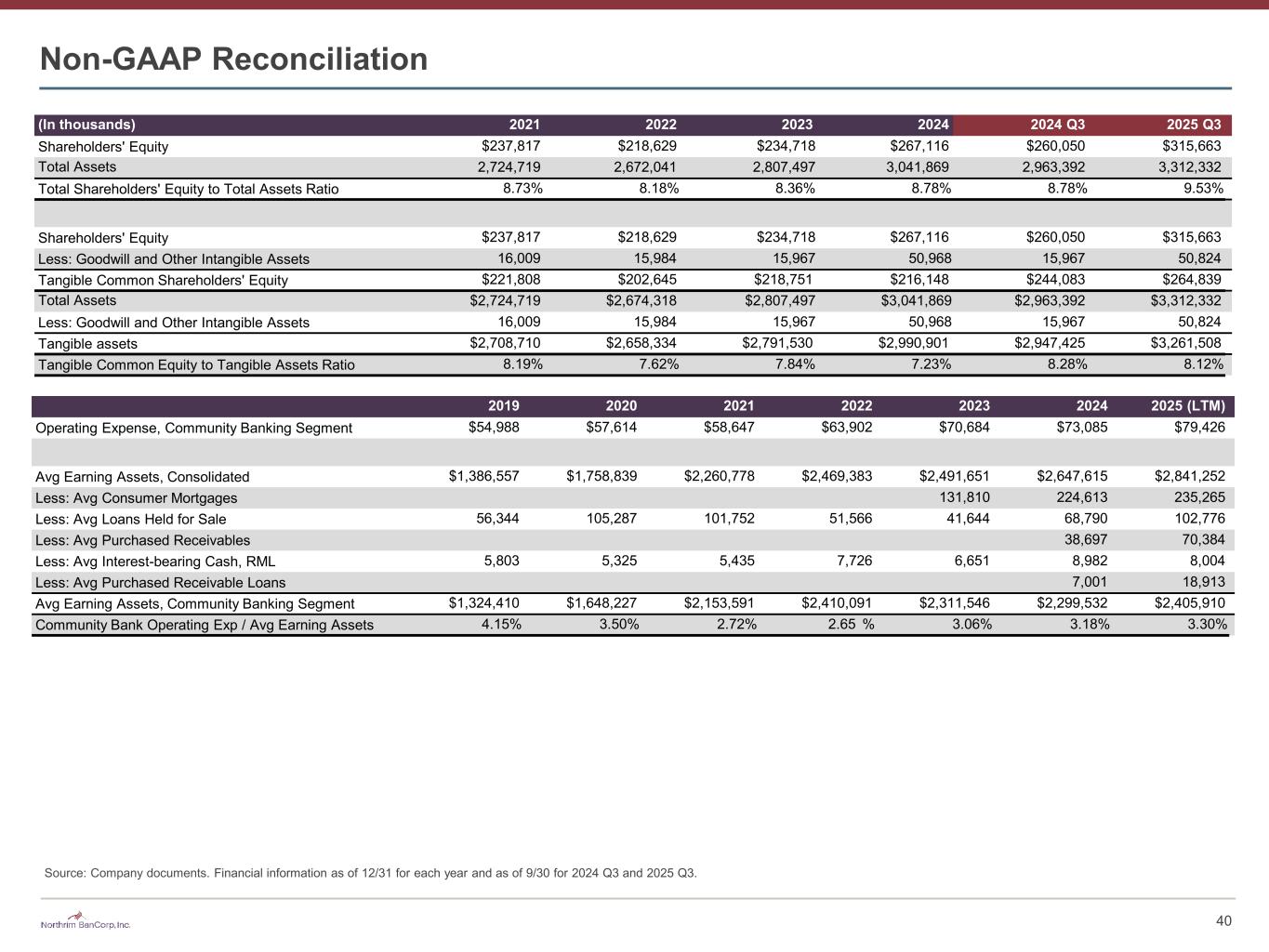Viewport: 1269px width, 952px height.
Task: Click Avg Earning Assets, Consolidated label
Action: [142, 477]
